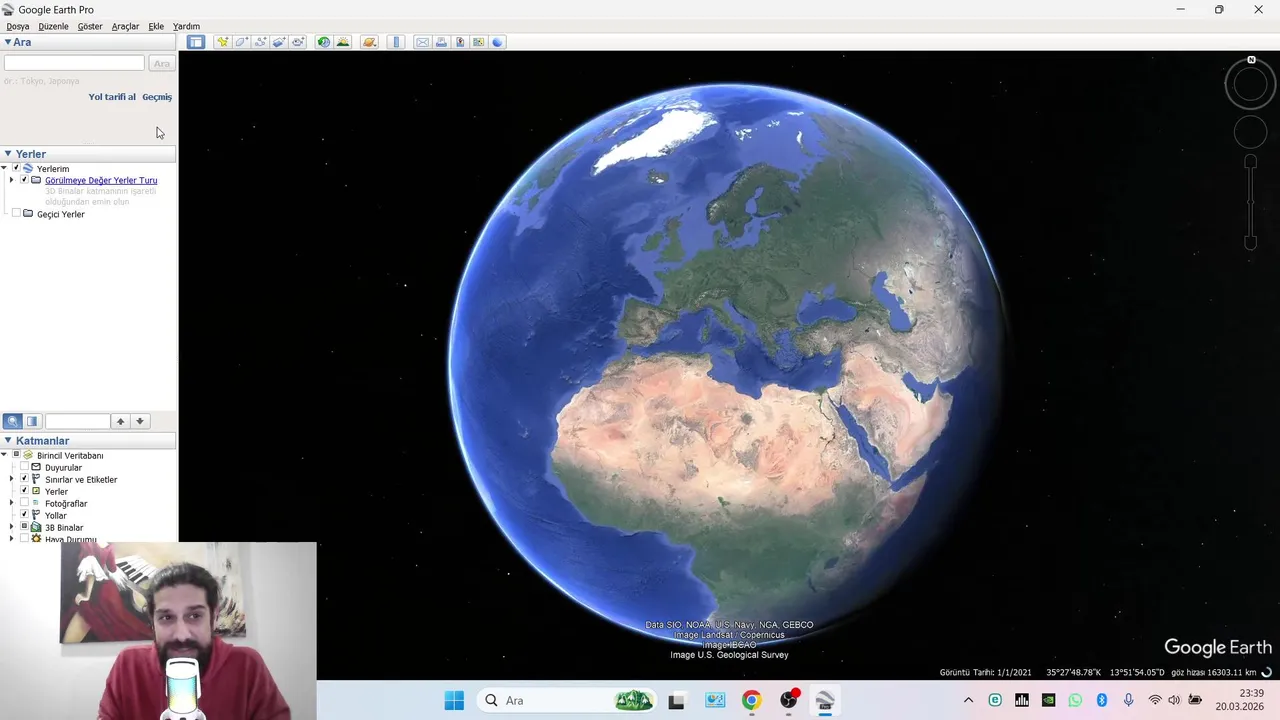The width and height of the screenshot is (1280, 720).
Task: Click the Geçici Yerler folder icon
Action: coord(28,214)
